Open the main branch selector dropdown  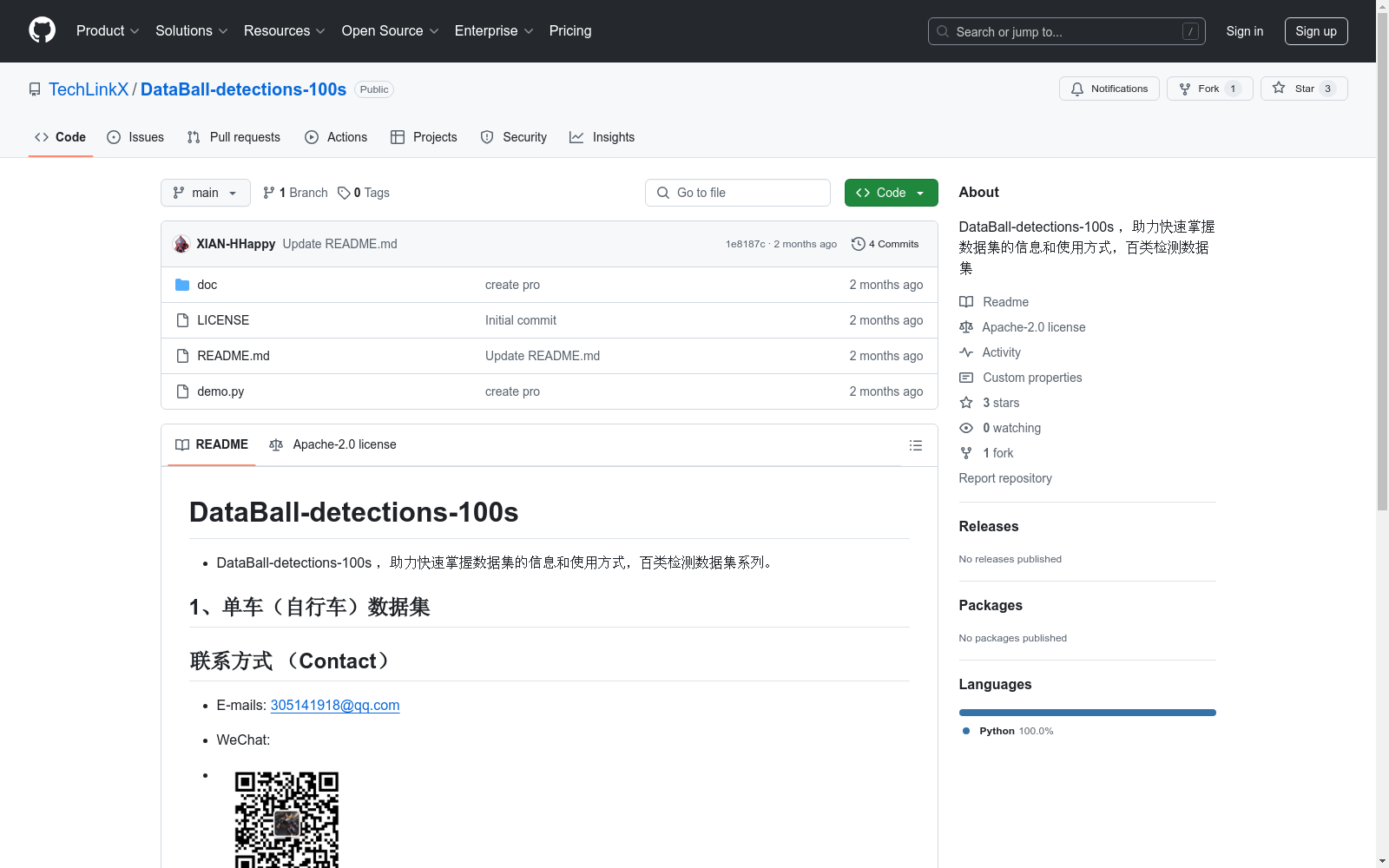pos(206,193)
